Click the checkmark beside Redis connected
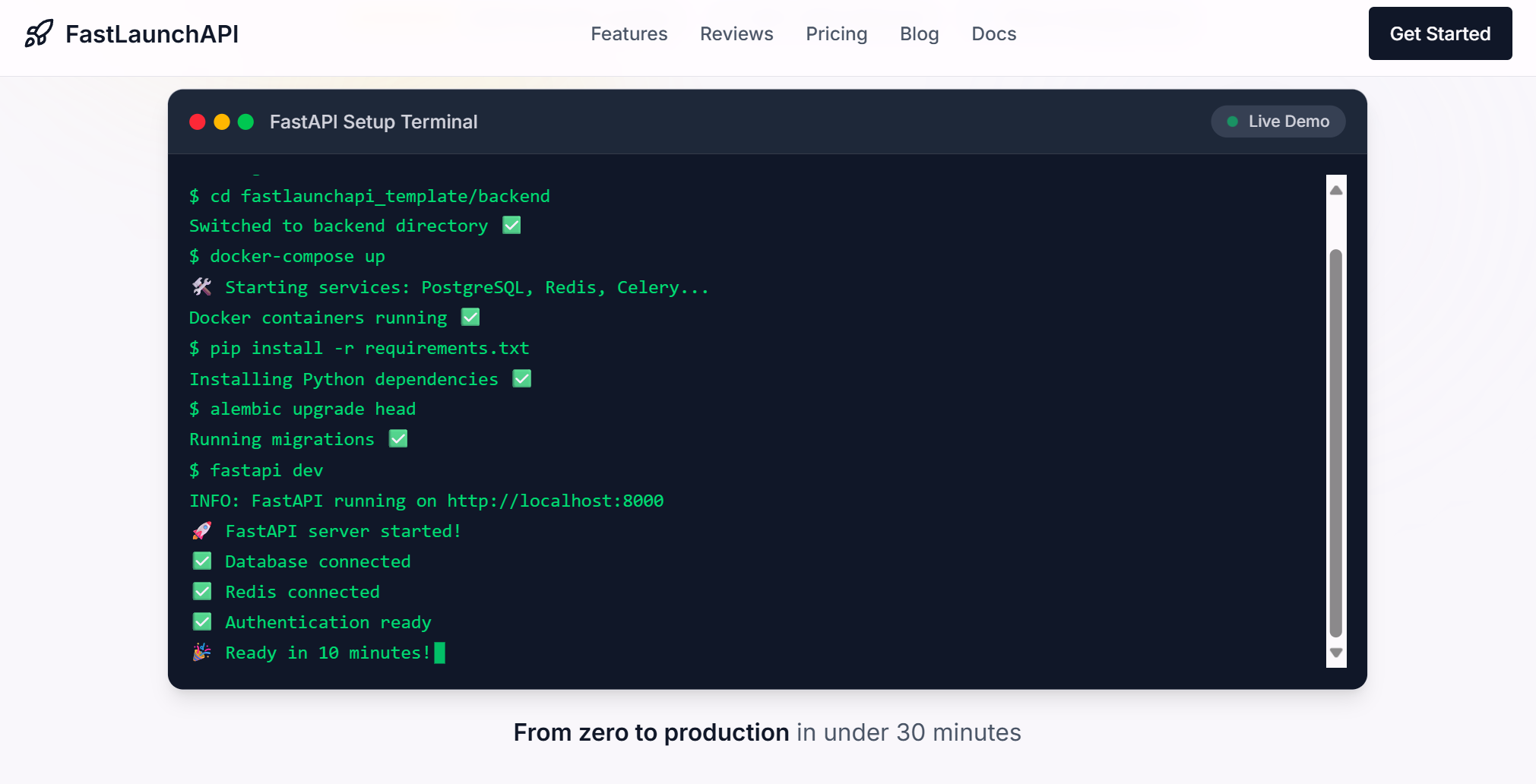 pos(202,592)
